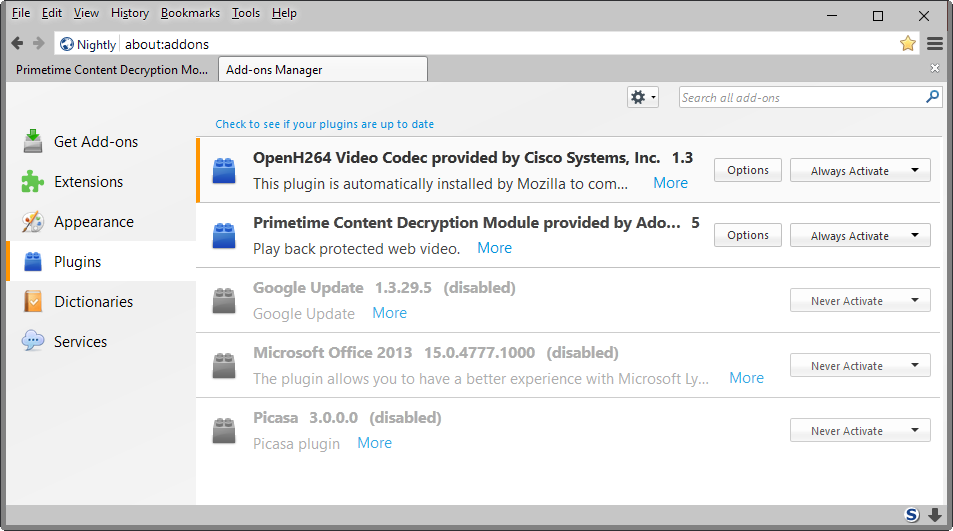The image size is (953, 531).
Task: Open the OpenH264 Always Activate dropdown
Action: point(860,171)
